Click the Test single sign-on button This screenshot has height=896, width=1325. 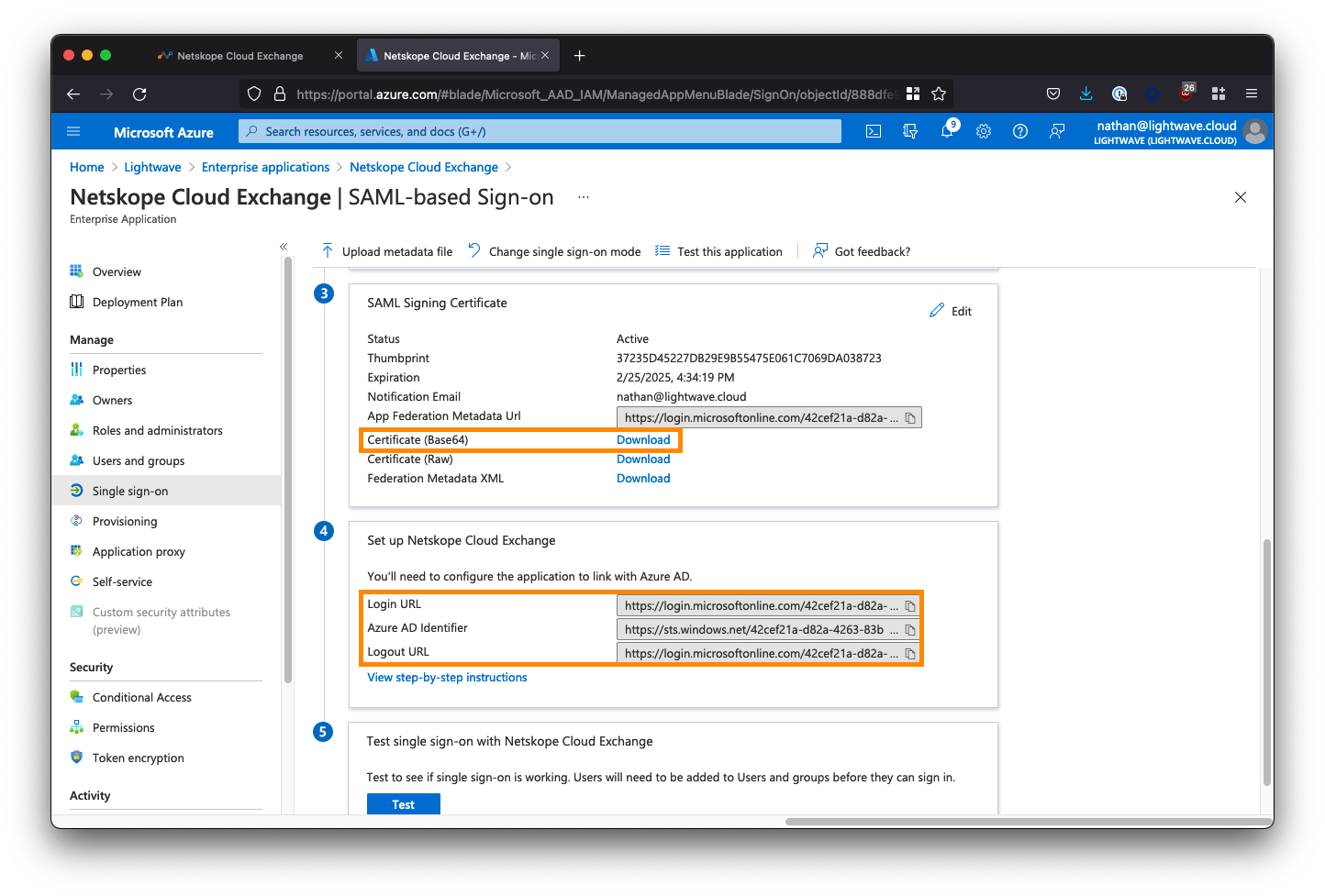(404, 804)
